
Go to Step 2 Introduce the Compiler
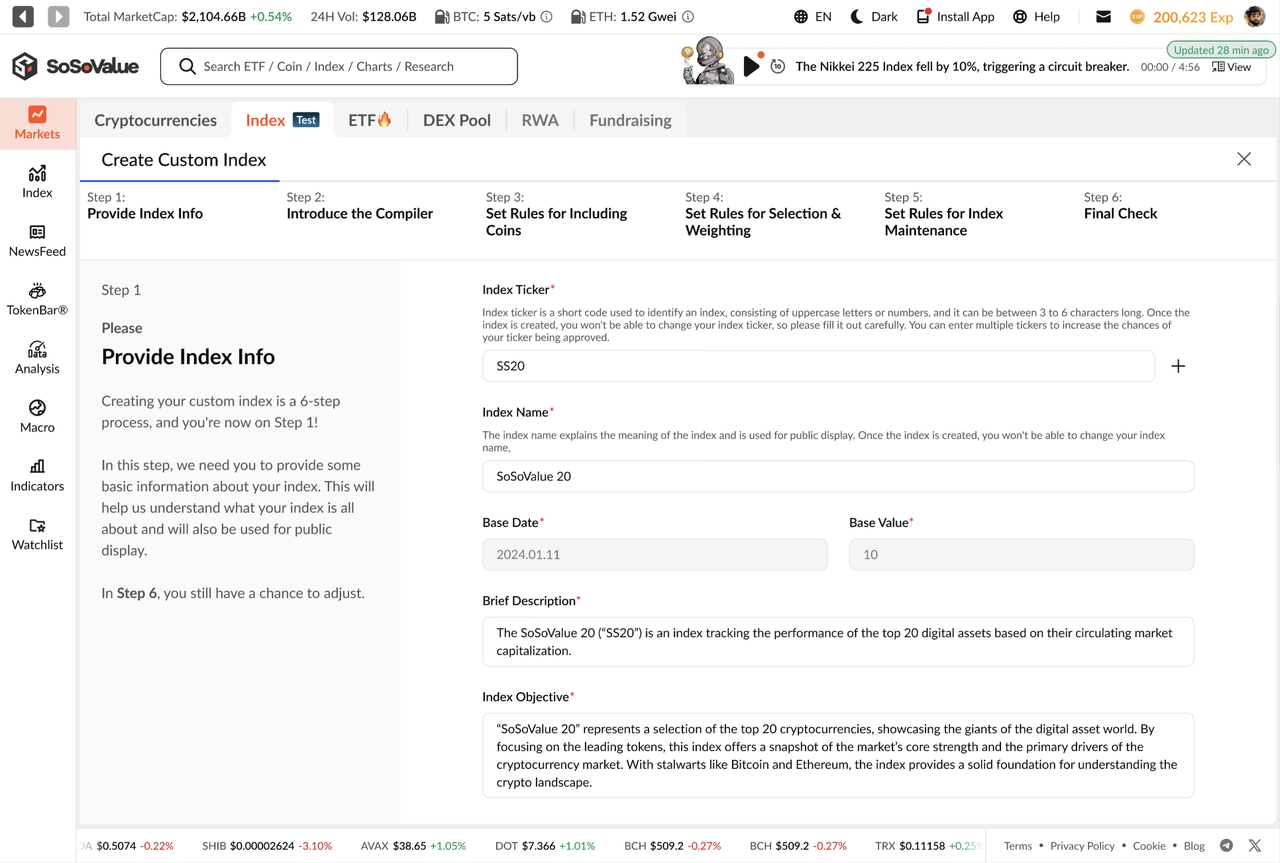[x=360, y=206]
